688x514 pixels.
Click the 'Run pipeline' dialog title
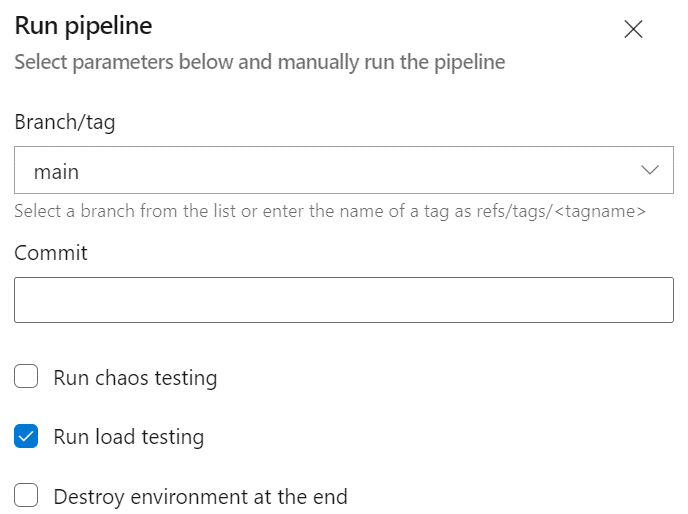83,26
